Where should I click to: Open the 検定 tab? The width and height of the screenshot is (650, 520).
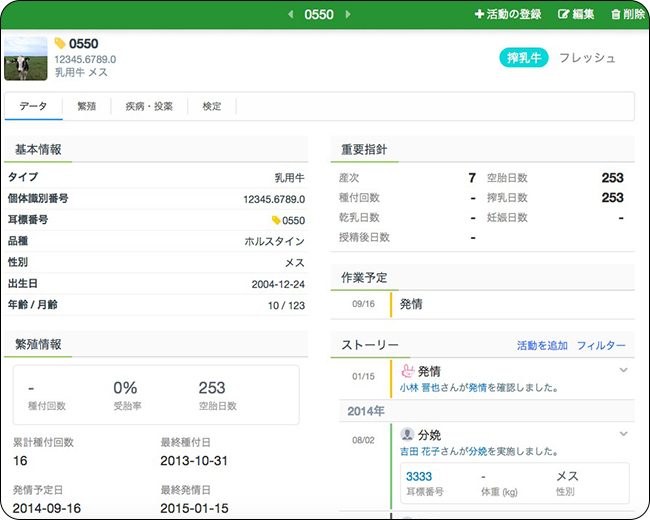[x=212, y=106]
